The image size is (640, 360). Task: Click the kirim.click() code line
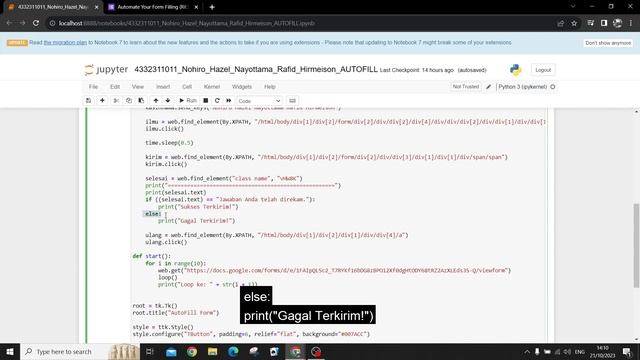point(166,164)
